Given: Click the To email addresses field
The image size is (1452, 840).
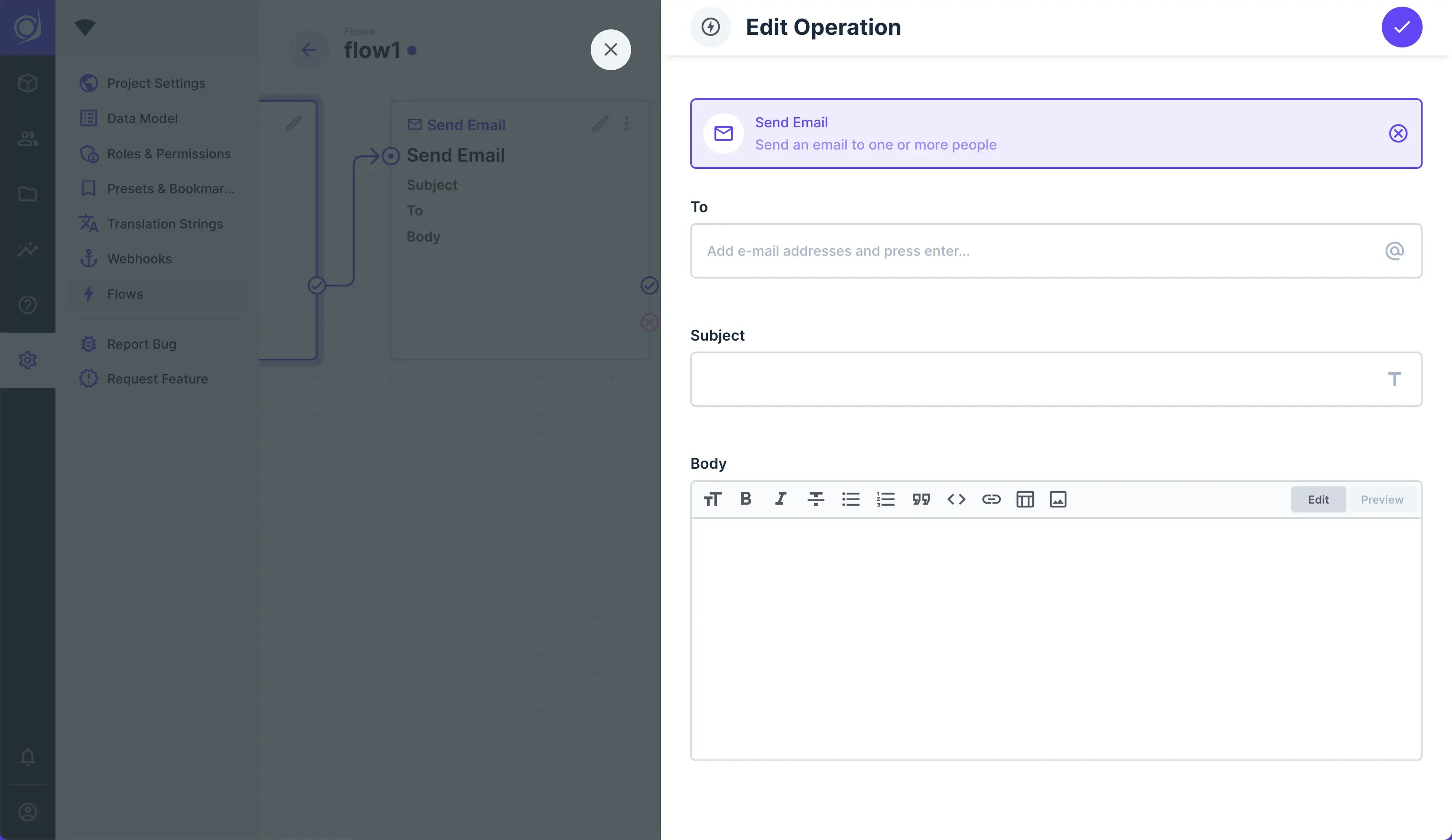Looking at the screenshot, I should [x=1037, y=251].
